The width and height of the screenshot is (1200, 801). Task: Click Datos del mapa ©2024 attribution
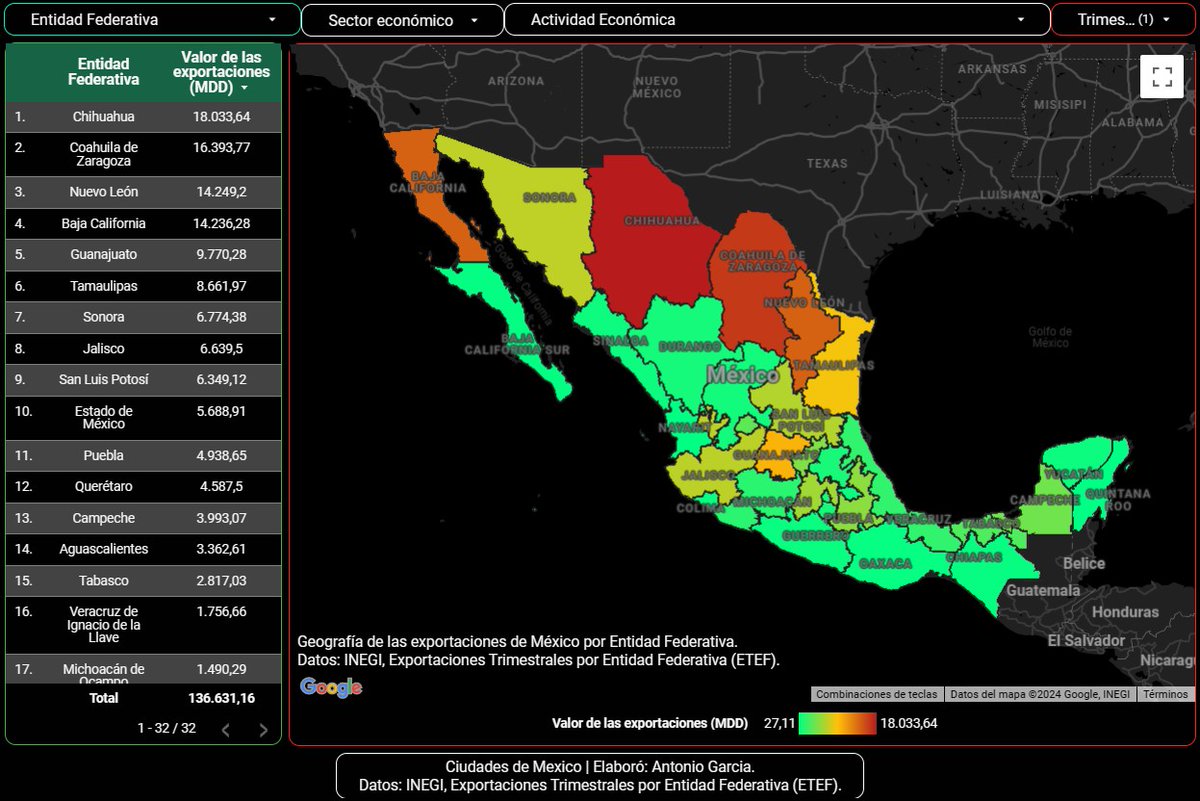tap(1039, 694)
